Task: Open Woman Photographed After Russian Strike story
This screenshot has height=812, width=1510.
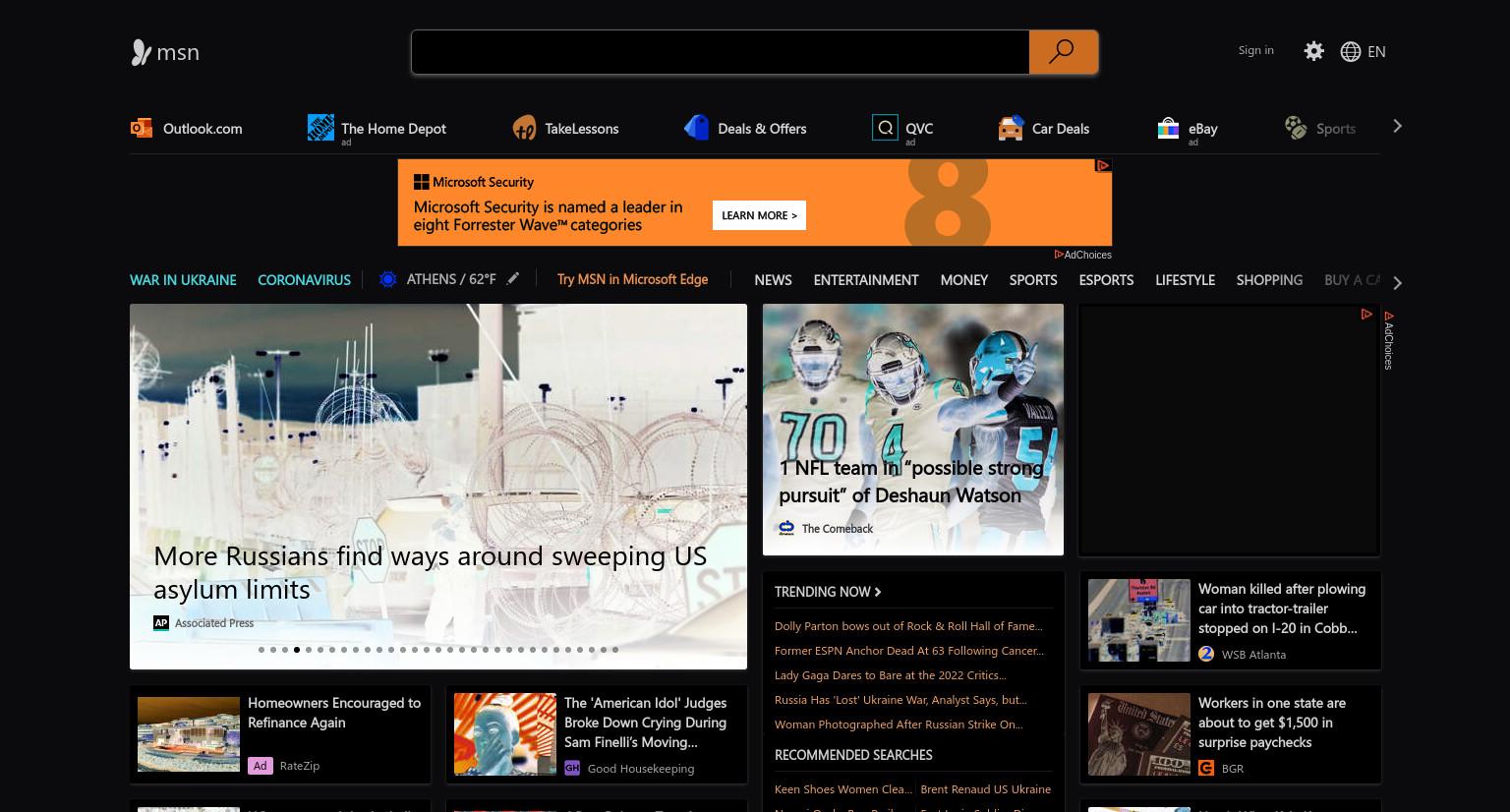Action: tap(899, 725)
